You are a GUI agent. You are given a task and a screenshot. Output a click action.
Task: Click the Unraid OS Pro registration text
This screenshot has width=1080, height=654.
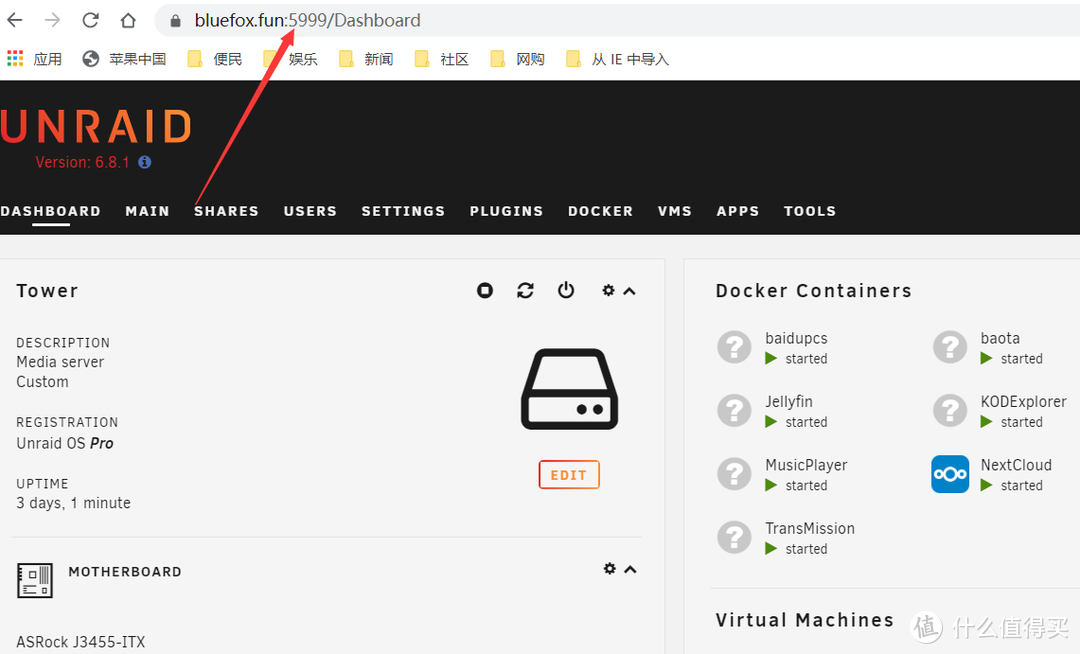coord(65,443)
